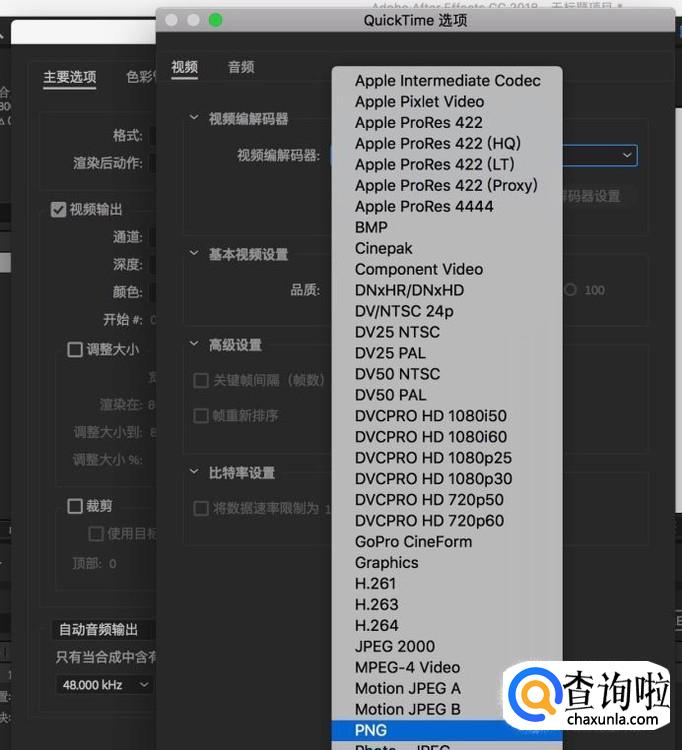Switch to the 音频 tab
The width and height of the screenshot is (682, 750).
(241, 67)
